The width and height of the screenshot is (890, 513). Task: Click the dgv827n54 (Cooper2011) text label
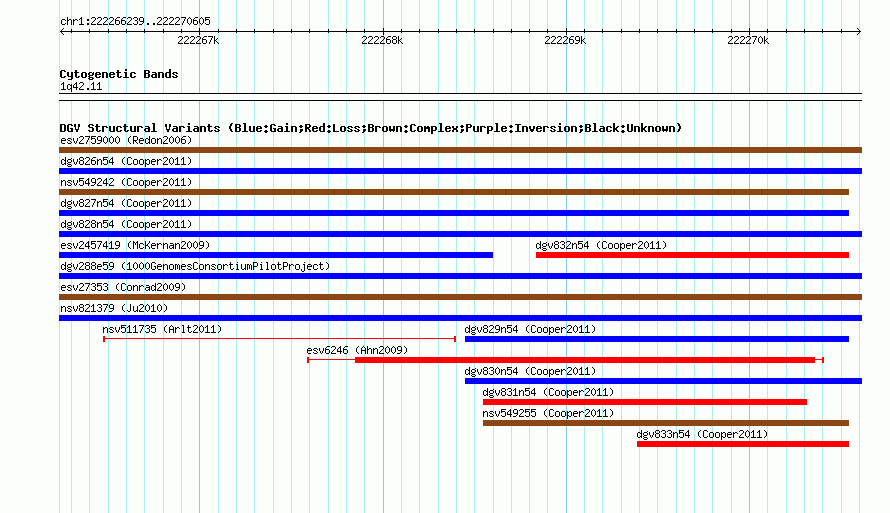click(x=126, y=203)
